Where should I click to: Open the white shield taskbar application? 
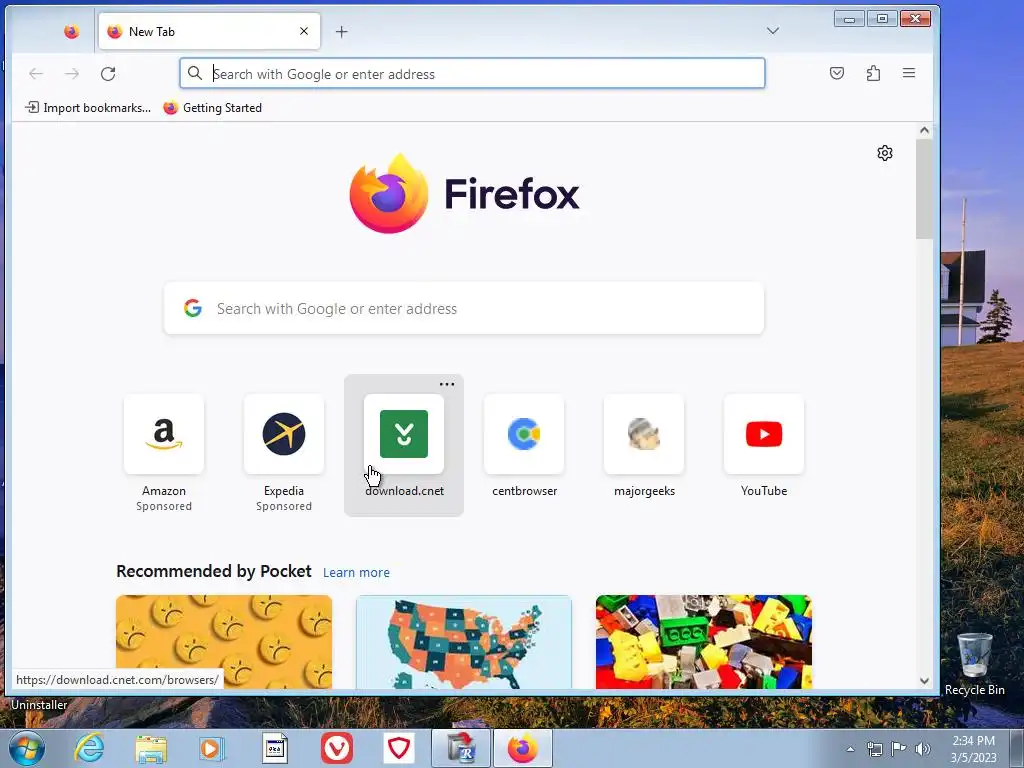pos(399,748)
